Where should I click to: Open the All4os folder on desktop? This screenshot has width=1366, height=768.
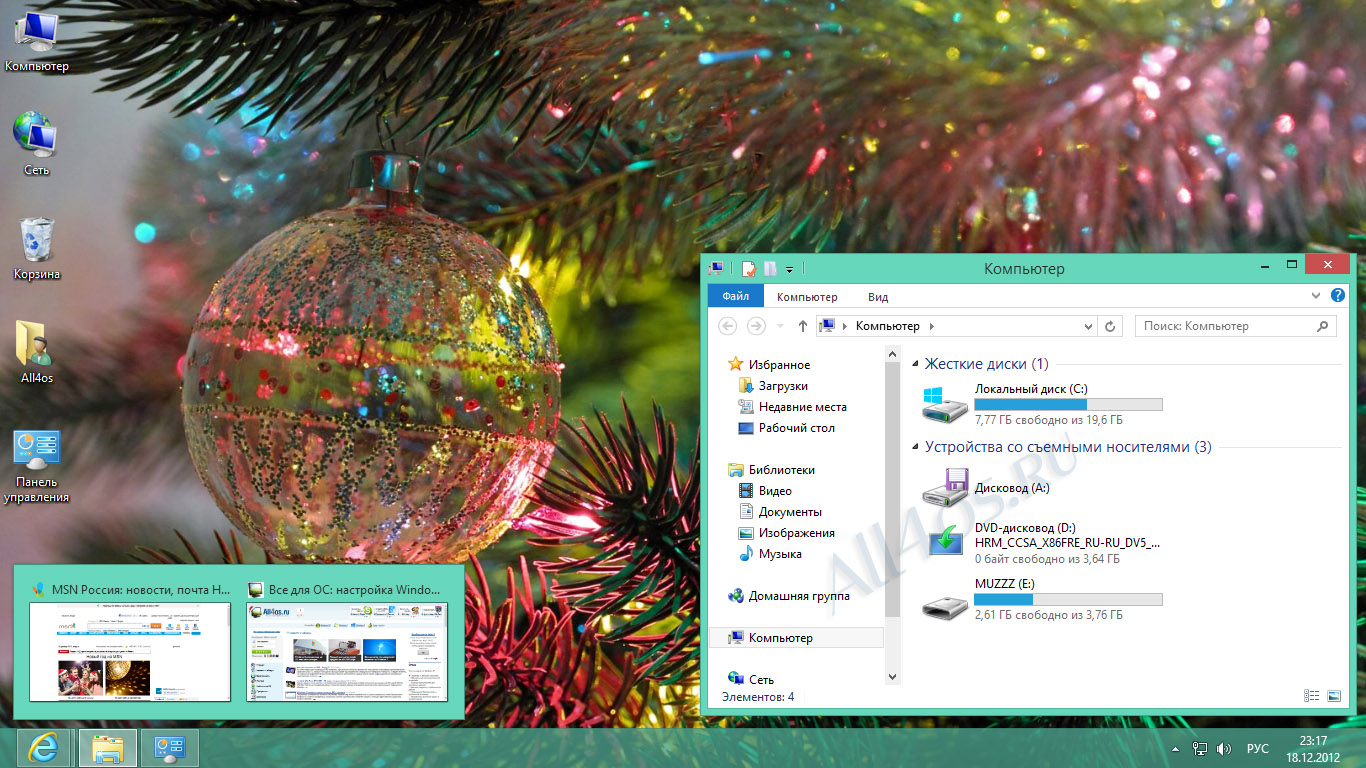[x=36, y=353]
